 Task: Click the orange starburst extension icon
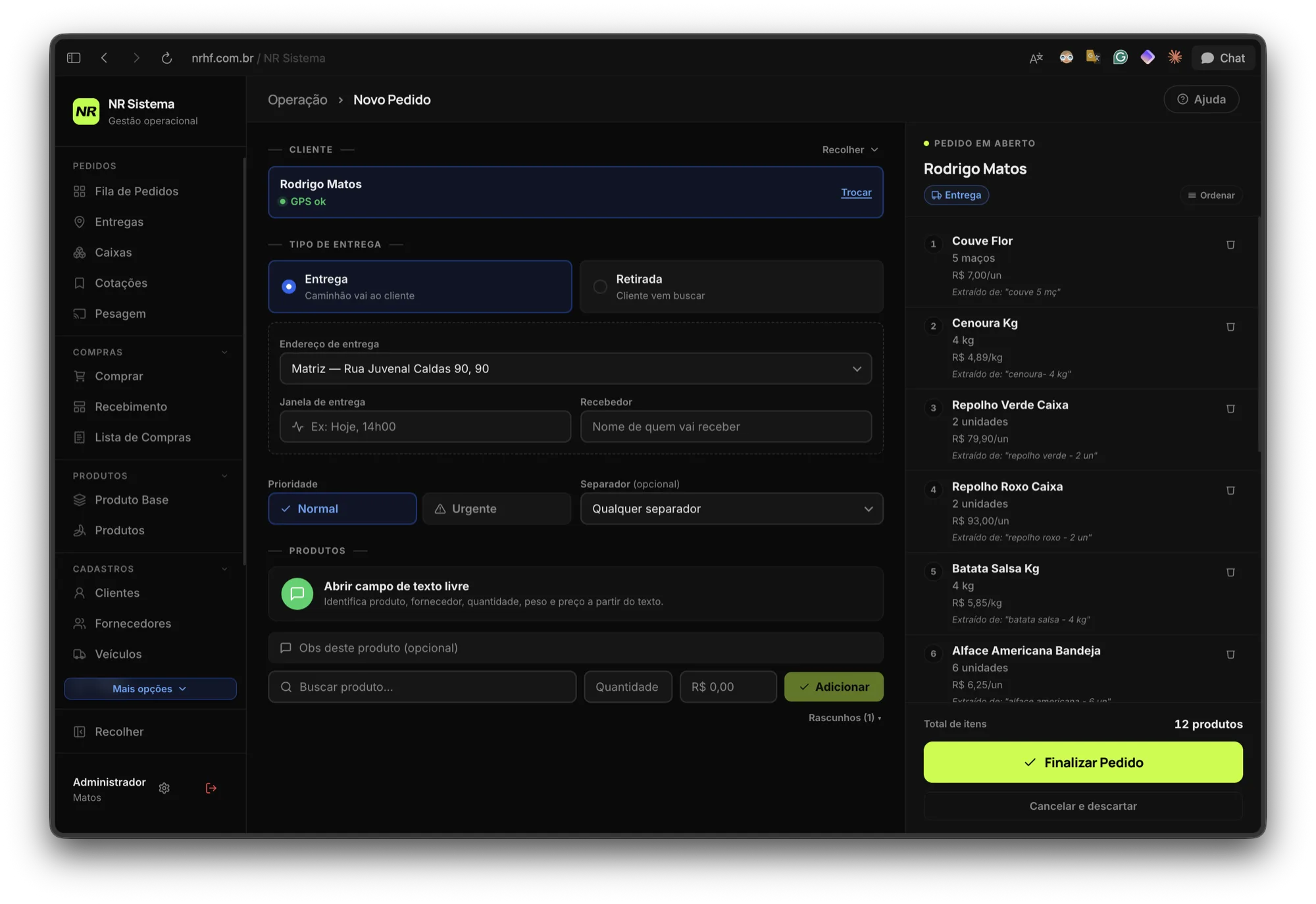pyautogui.click(x=1175, y=57)
